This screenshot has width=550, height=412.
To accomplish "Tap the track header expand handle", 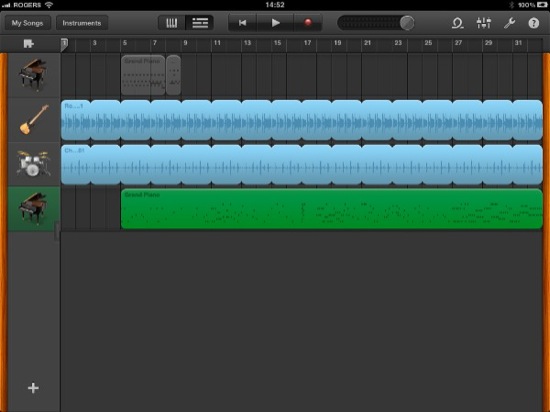I will point(57,231).
